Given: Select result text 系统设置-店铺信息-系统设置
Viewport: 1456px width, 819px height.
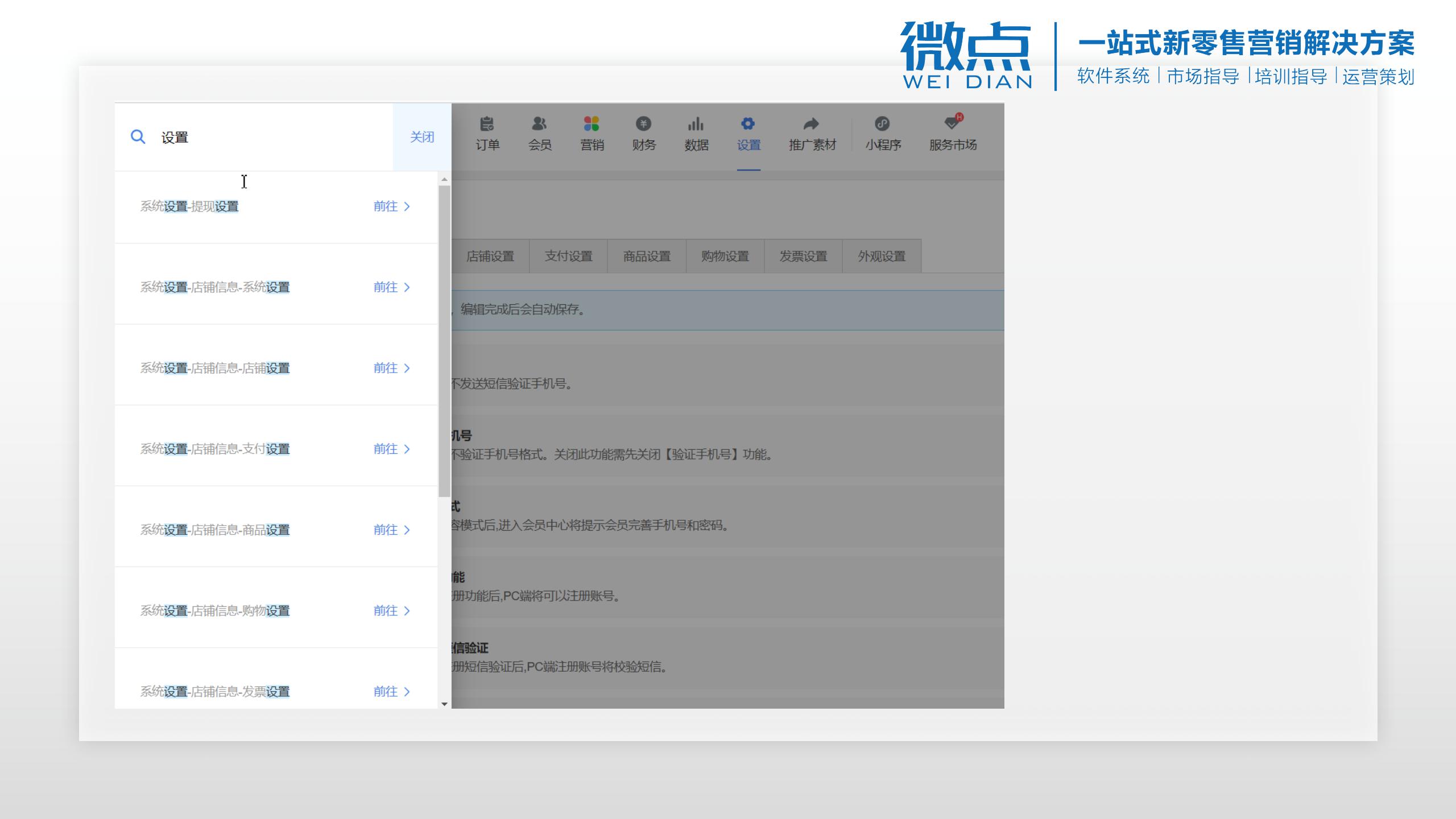Looking at the screenshot, I should pyautogui.click(x=215, y=287).
